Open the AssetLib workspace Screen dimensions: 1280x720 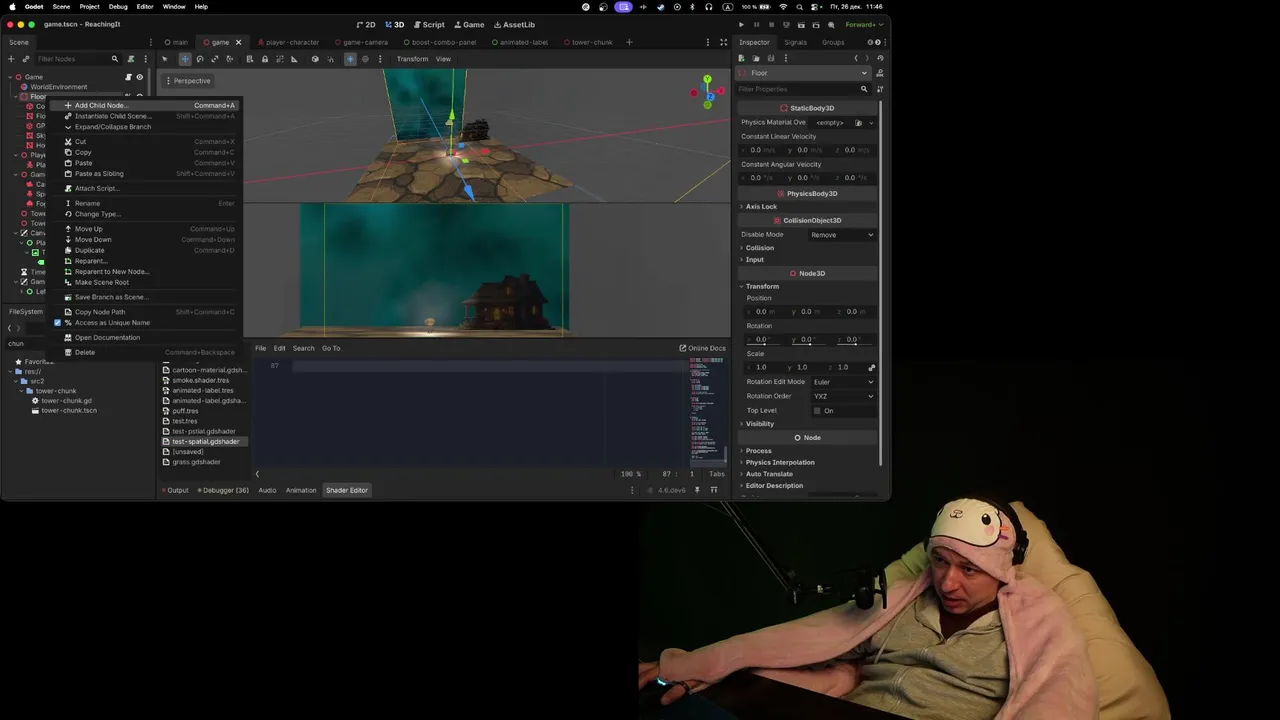coord(514,24)
